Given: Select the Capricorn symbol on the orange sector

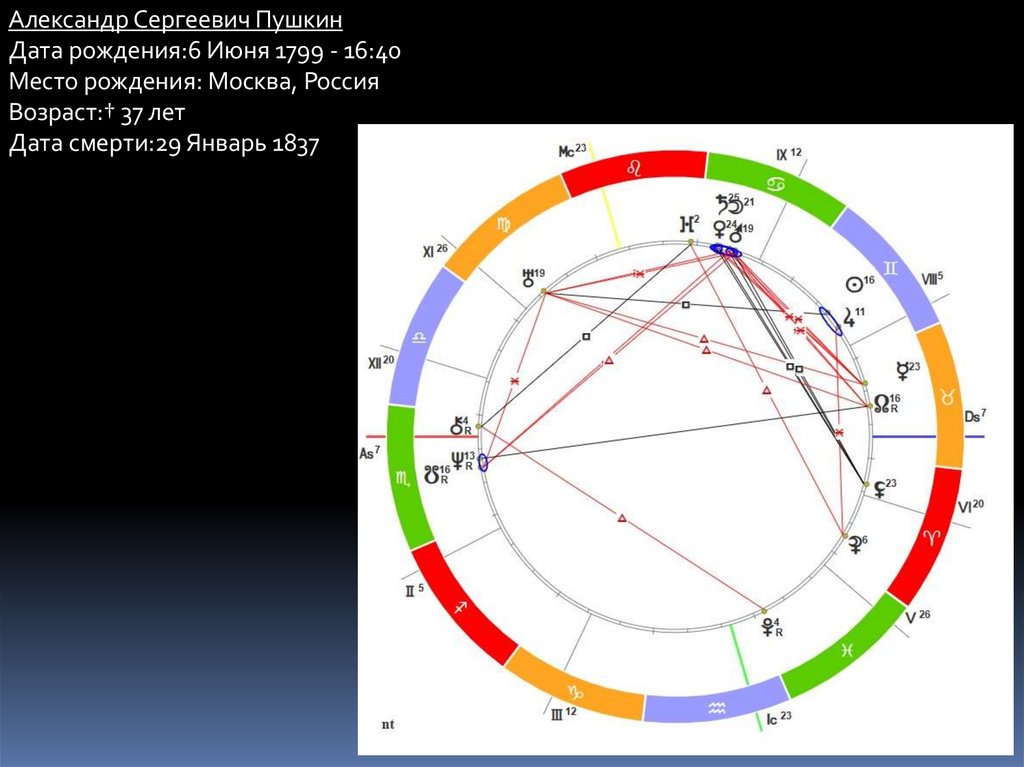Looking at the screenshot, I should click(575, 691).
